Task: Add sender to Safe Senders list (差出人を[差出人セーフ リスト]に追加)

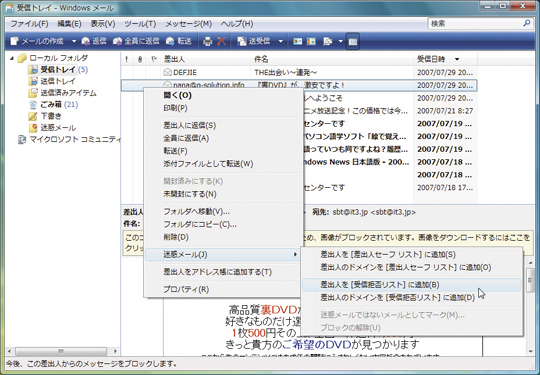Action: pos(412,254)
